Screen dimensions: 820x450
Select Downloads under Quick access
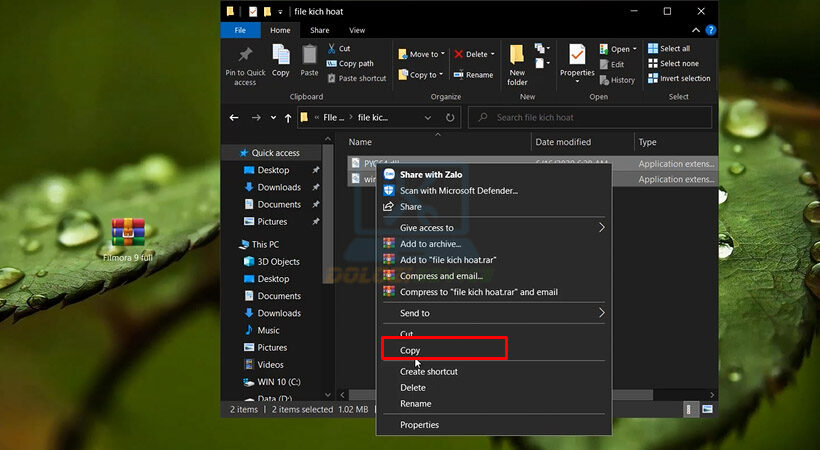coord(278,187)
